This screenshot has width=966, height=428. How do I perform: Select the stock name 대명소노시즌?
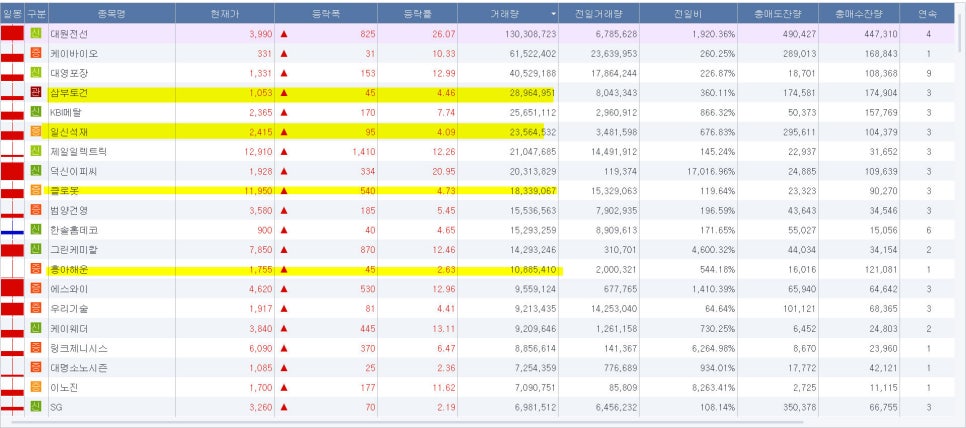79,368
